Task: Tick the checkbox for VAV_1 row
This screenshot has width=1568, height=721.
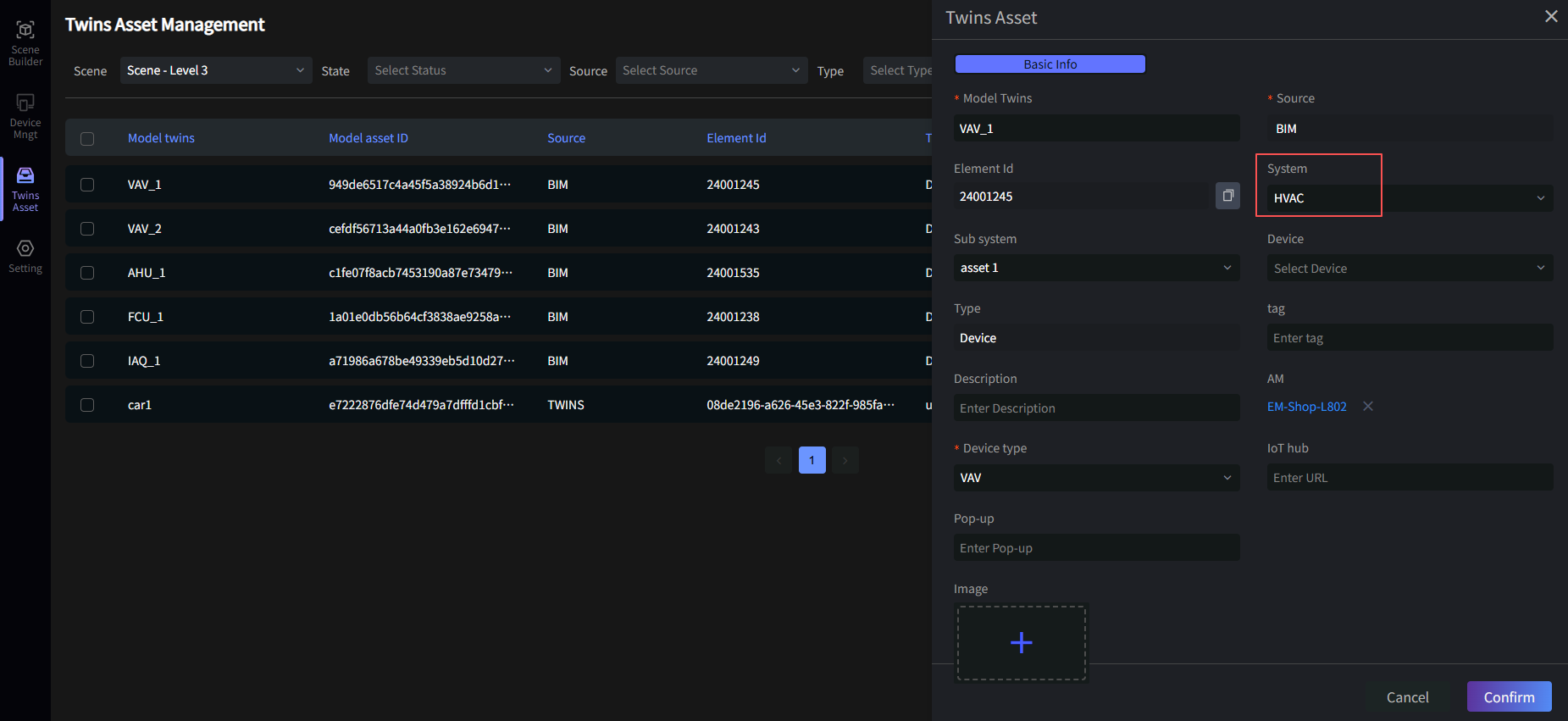Action: (87, 185)
